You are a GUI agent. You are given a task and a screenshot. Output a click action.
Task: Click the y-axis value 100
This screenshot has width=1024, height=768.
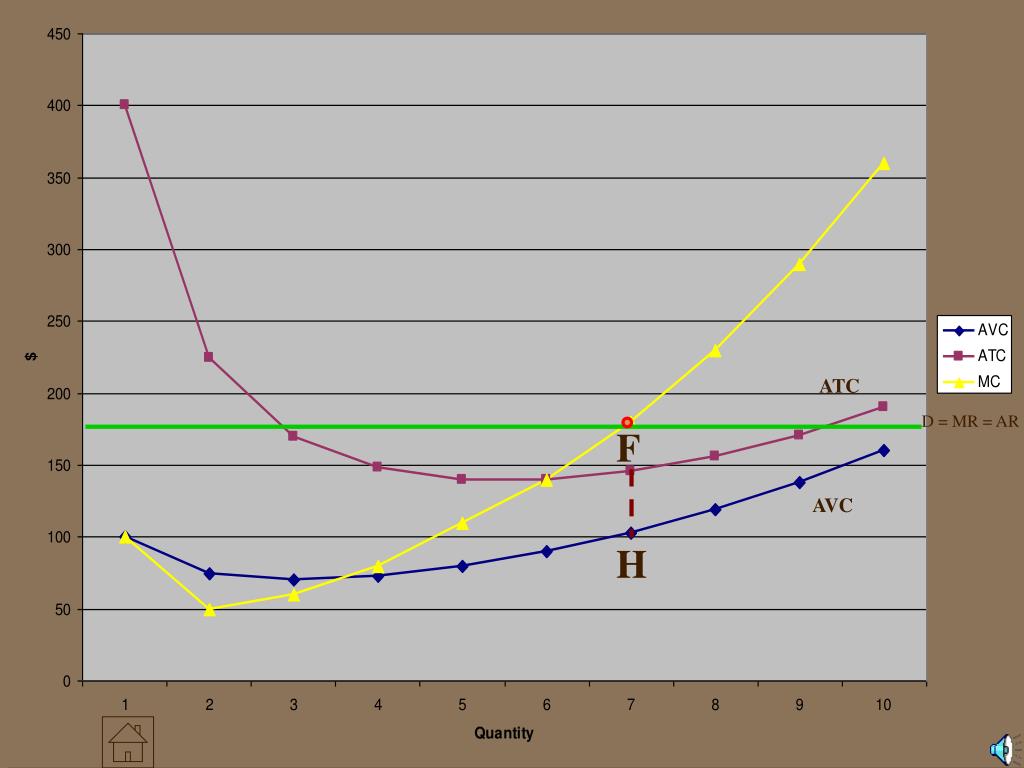pyautogui.click(x=59, y=537)
